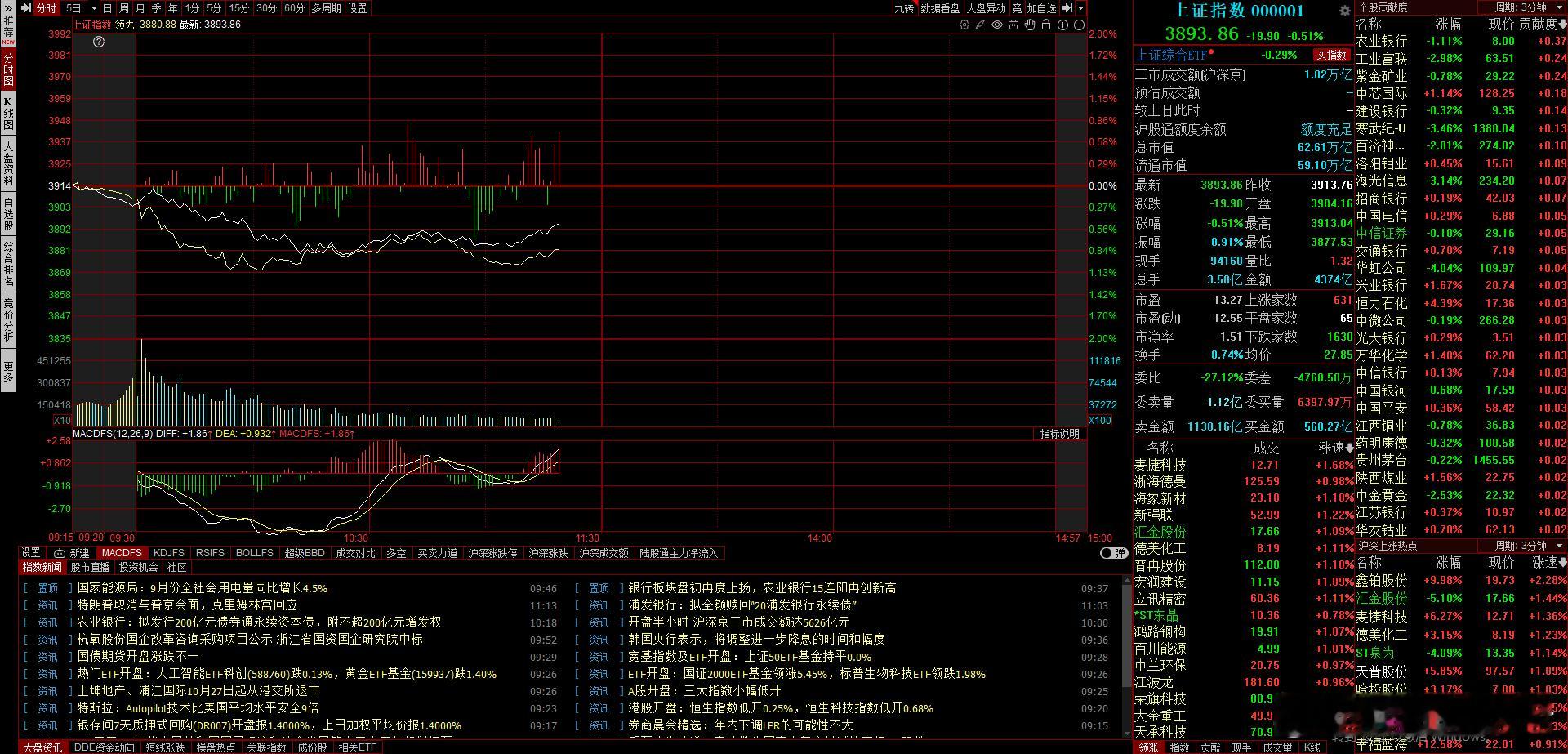Toggle the eye visibility icon above chart
Screen dimensions: 1568x754
tap(997, 25)
